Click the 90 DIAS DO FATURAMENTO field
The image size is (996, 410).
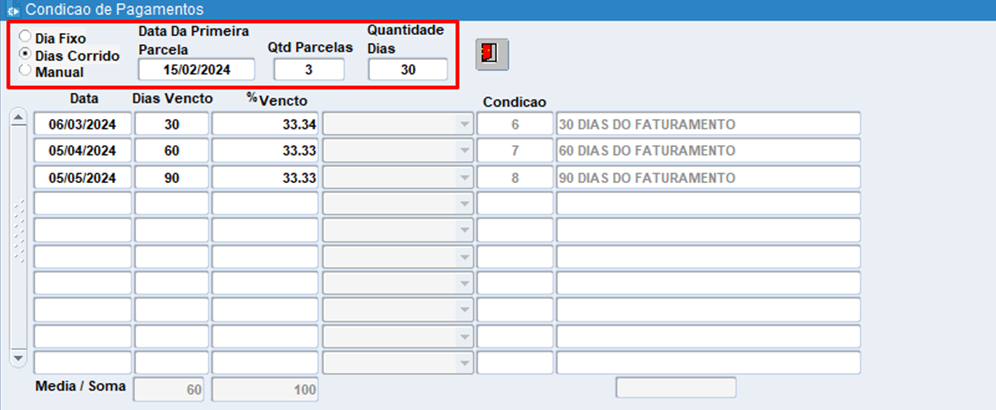tap(707, 178)
